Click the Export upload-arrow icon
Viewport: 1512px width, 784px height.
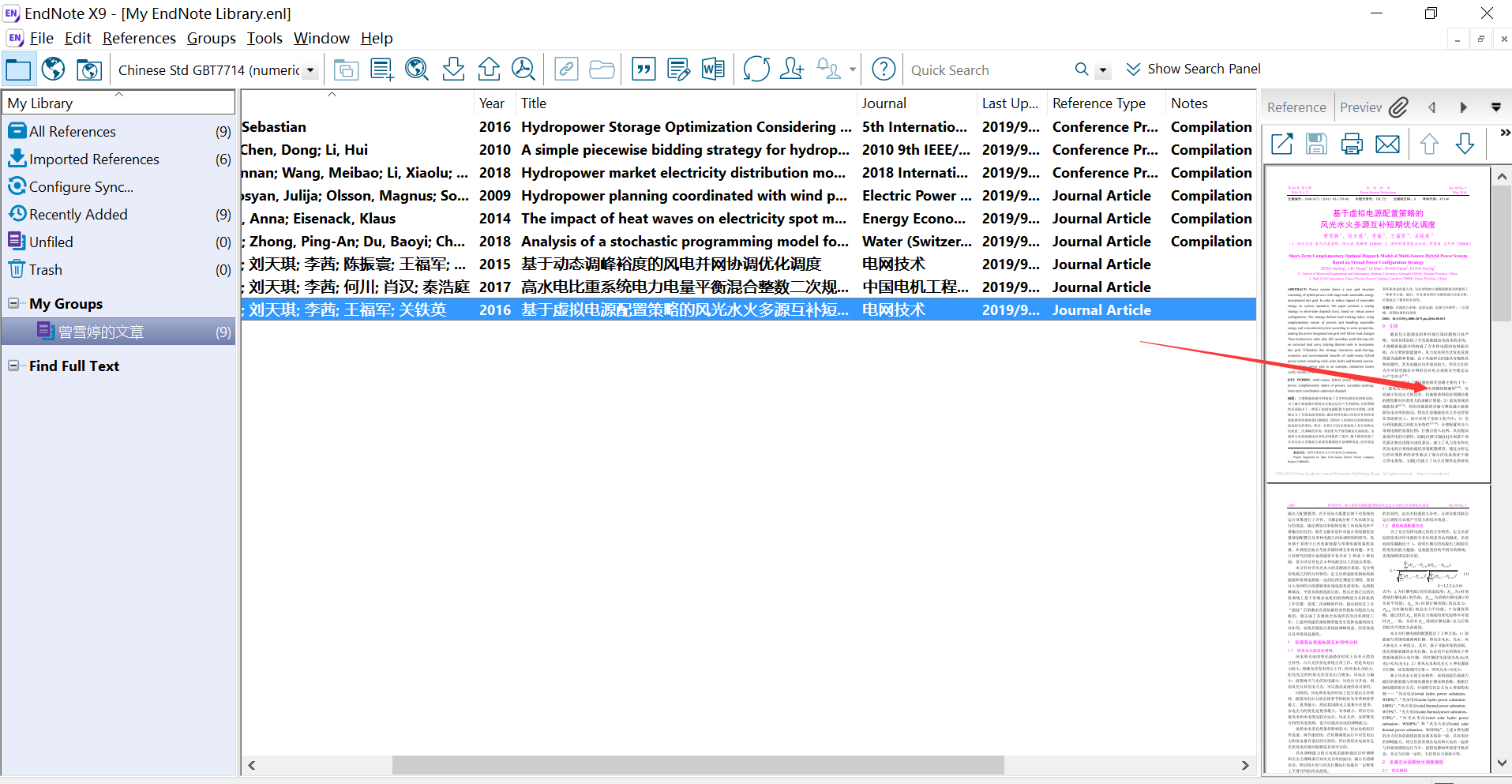(489, 69)
